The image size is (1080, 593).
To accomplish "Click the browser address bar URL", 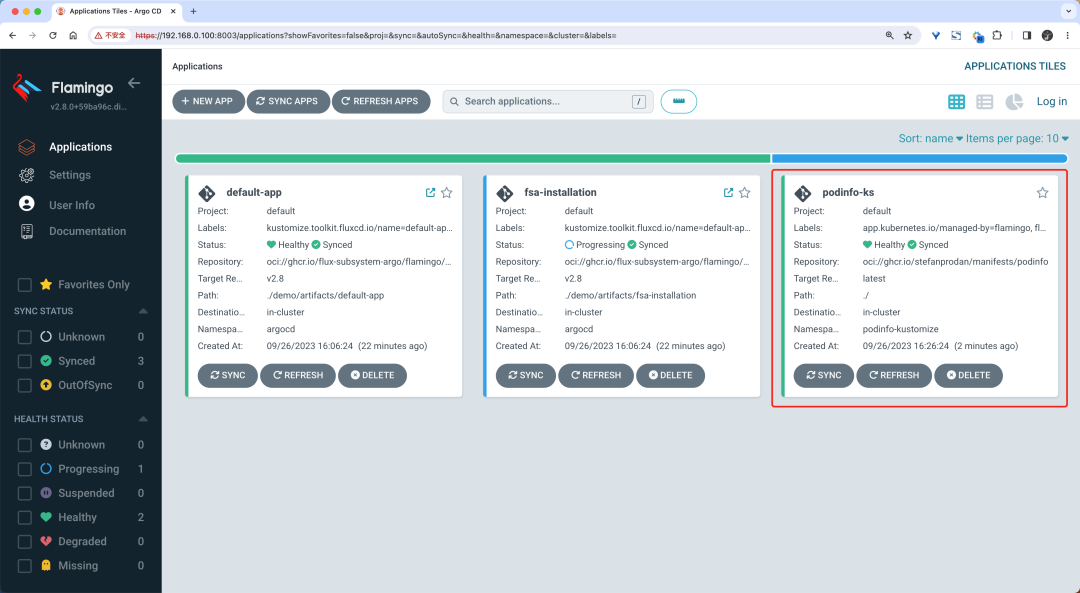I will (x=375, y=35).
